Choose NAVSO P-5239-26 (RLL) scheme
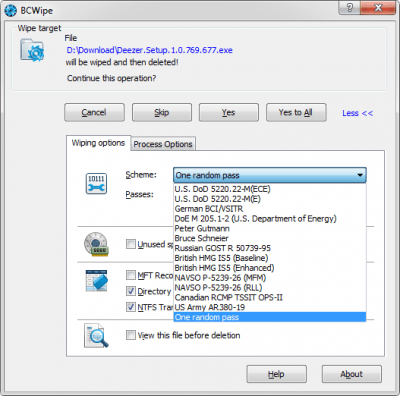 click(x=270, y=287)
